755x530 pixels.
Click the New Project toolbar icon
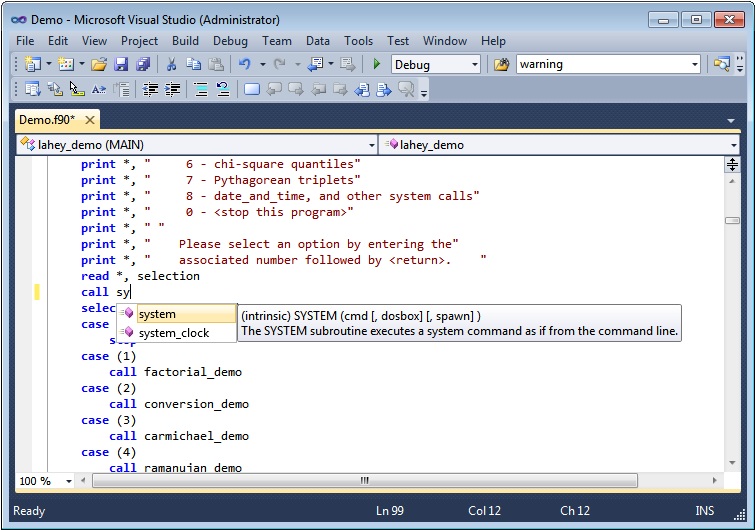33,64
